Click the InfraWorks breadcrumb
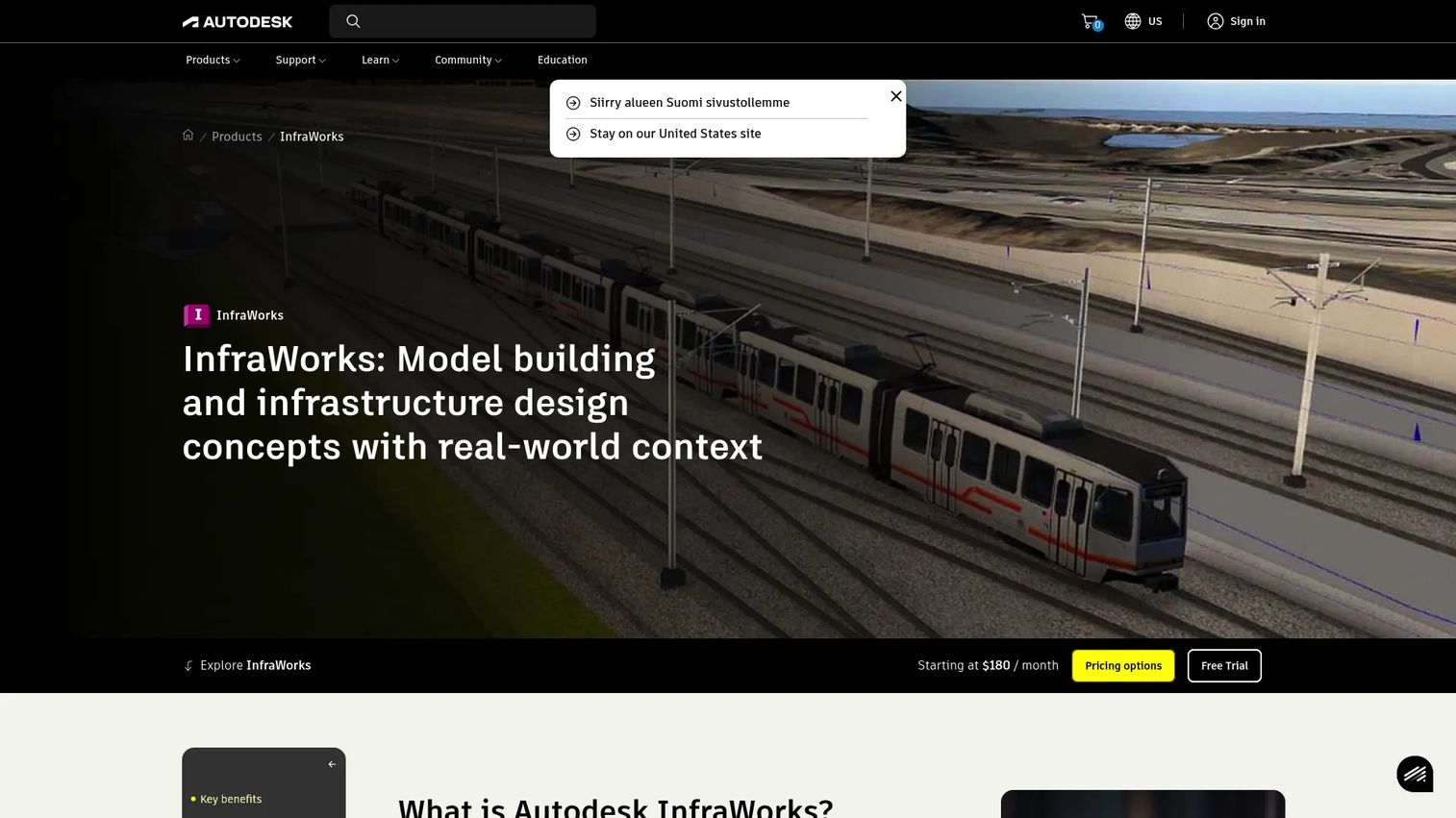The image size is (1456, 818). click(x=312, y=136)
